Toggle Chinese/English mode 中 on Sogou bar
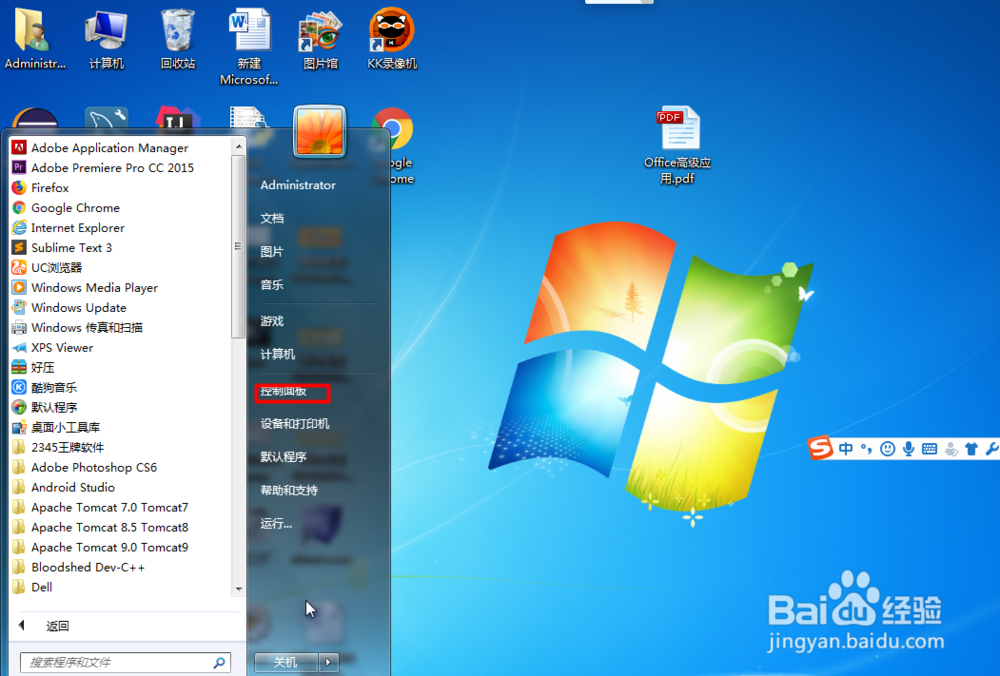This screenshot has width=1000, height=676. [846, 449]
